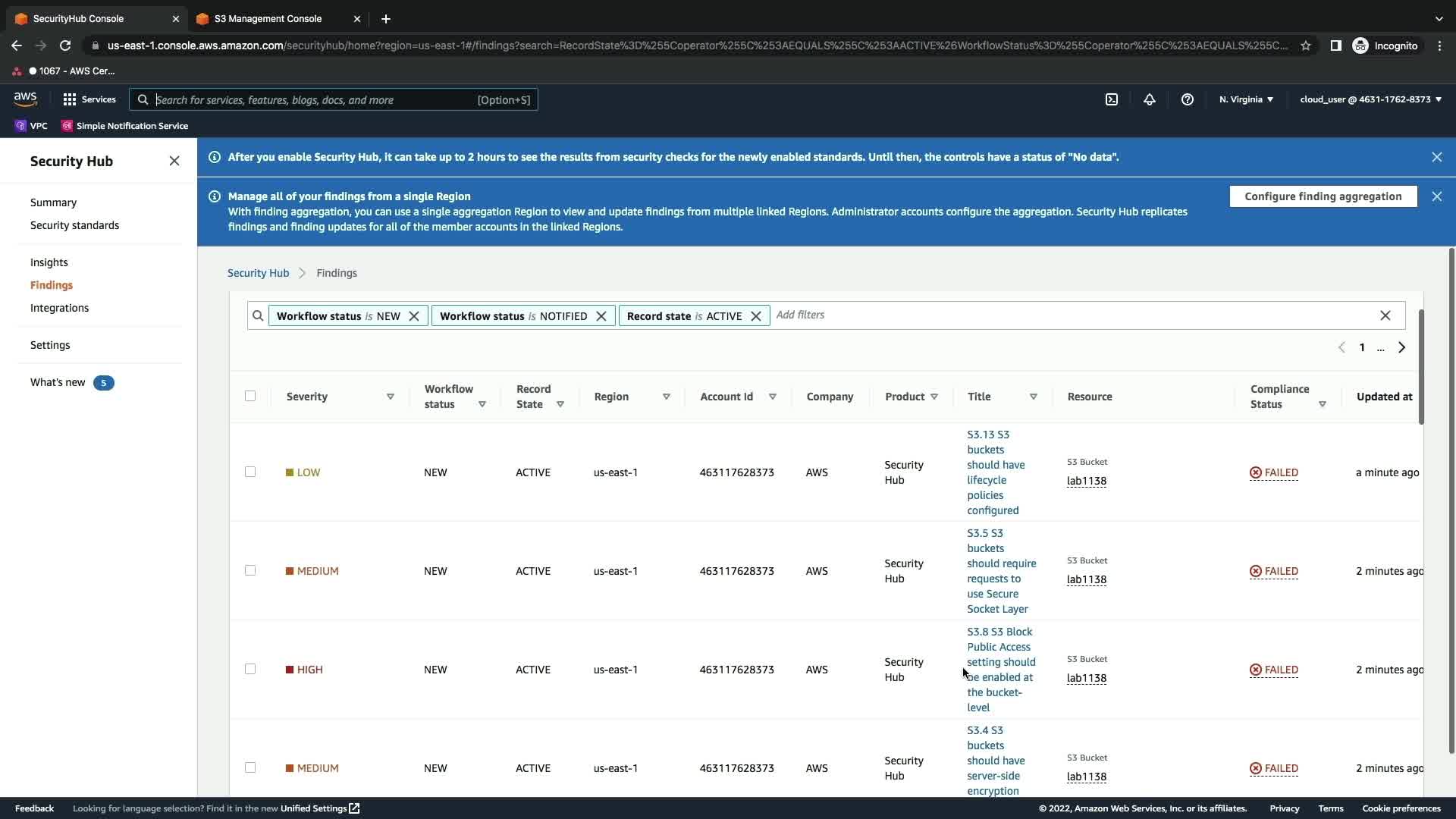Remove the Workflow status NOTIFIED filter
This screenshot has width=1456, height=819.
pyautogui.click(x=601, y=316)
